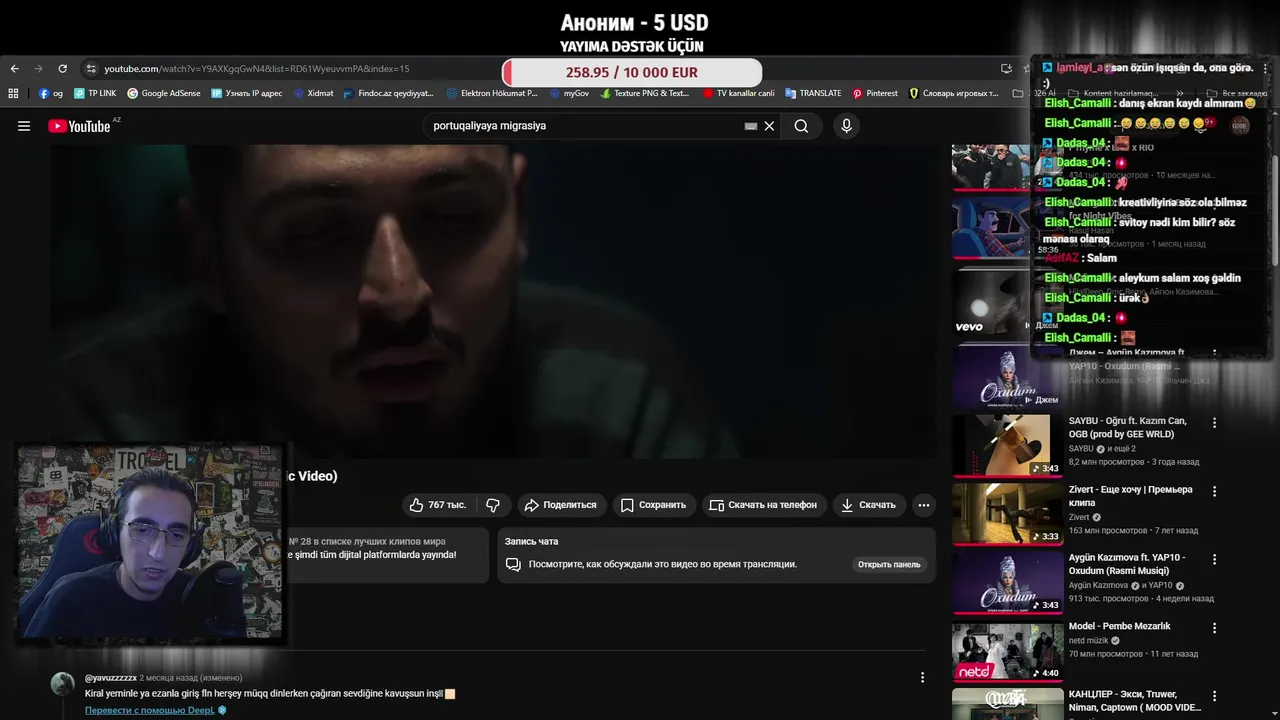
Task: Open options menu for SAYBU - Oğru video
Action: (1214, 423)
